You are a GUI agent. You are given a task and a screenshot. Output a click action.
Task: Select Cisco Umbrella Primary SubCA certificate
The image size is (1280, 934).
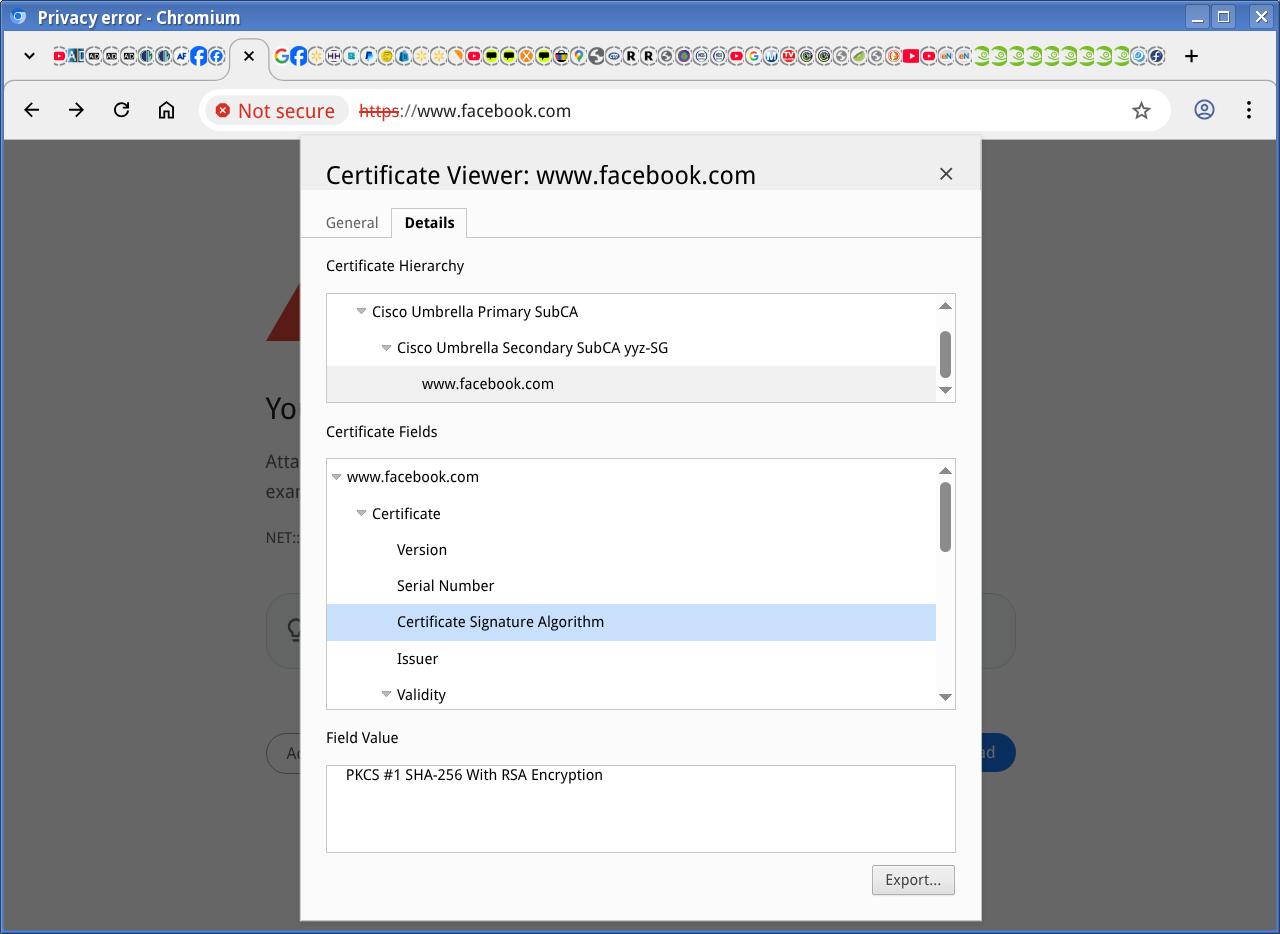tap(475, 312)
